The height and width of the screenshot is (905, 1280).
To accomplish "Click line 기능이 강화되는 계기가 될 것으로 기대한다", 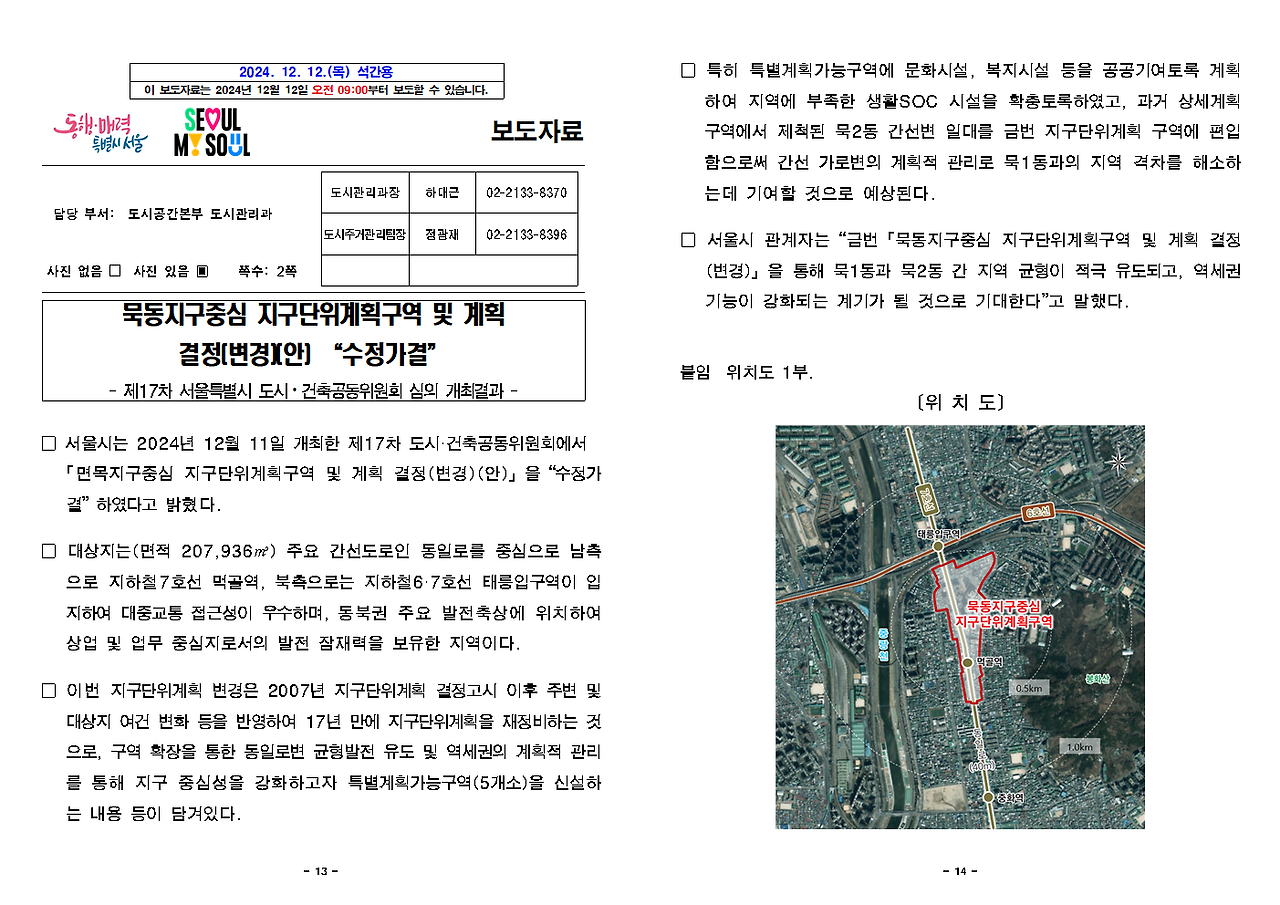I will pyautogui.click(x=916, y=301).
